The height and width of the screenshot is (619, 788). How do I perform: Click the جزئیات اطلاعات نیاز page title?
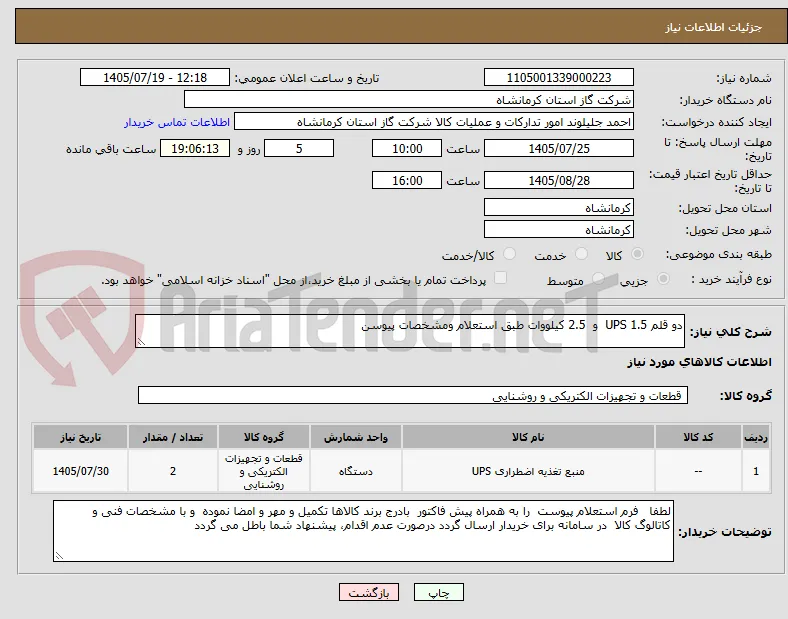(x=714, y=27)
